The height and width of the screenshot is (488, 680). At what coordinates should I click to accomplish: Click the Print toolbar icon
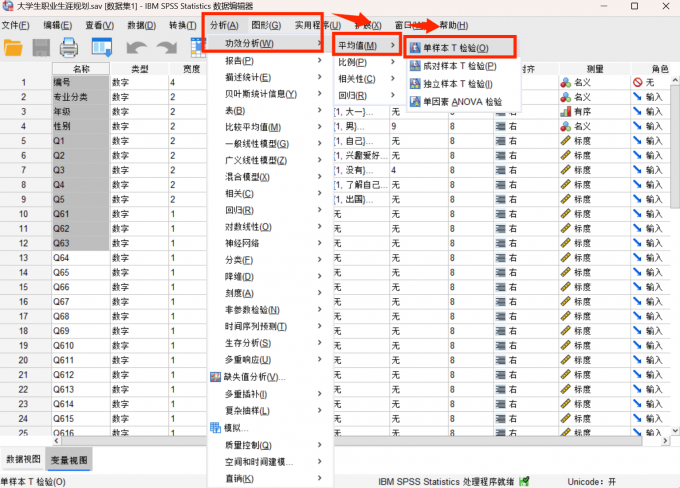[69, 47]
